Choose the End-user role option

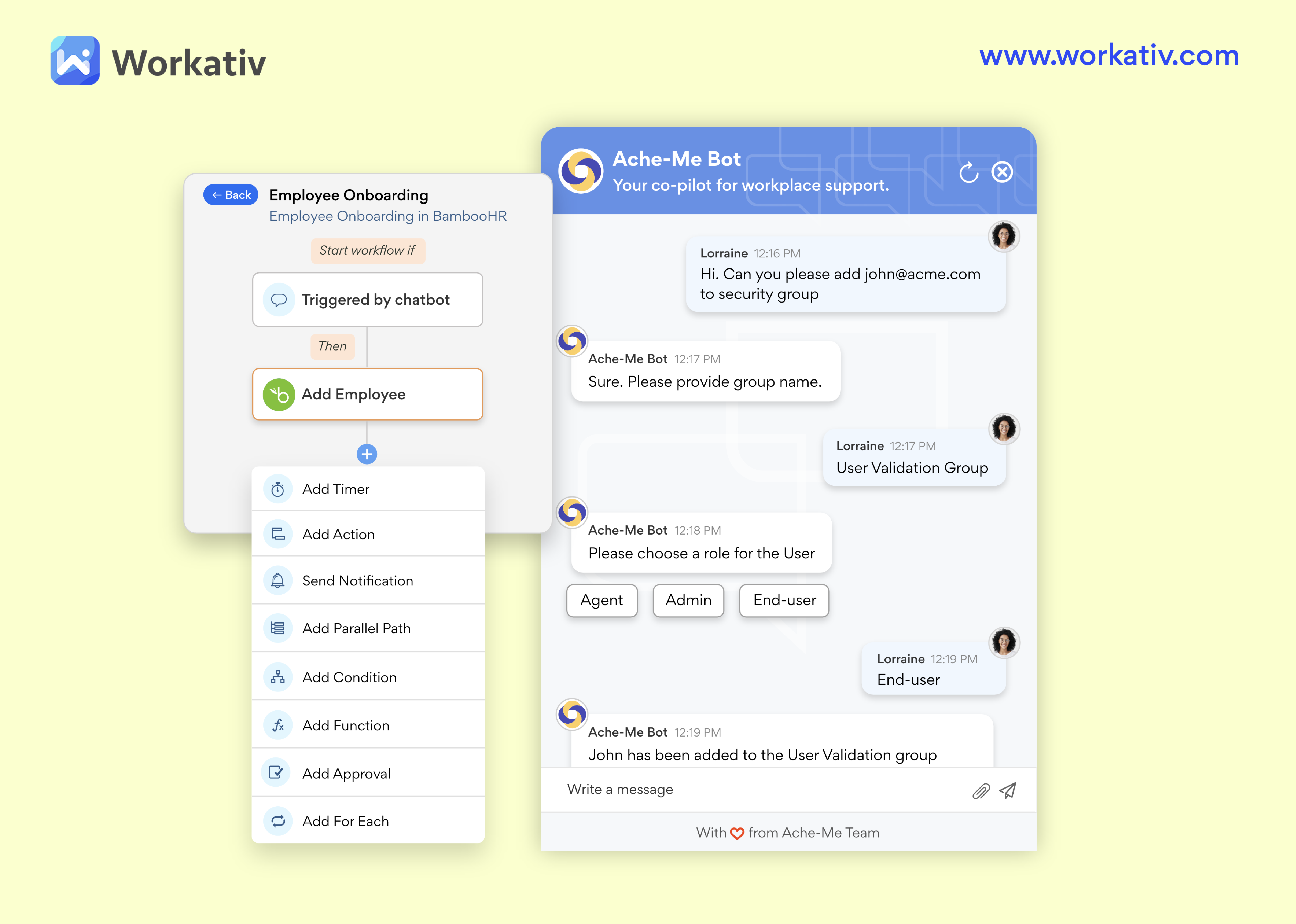(x=783, y=600)
